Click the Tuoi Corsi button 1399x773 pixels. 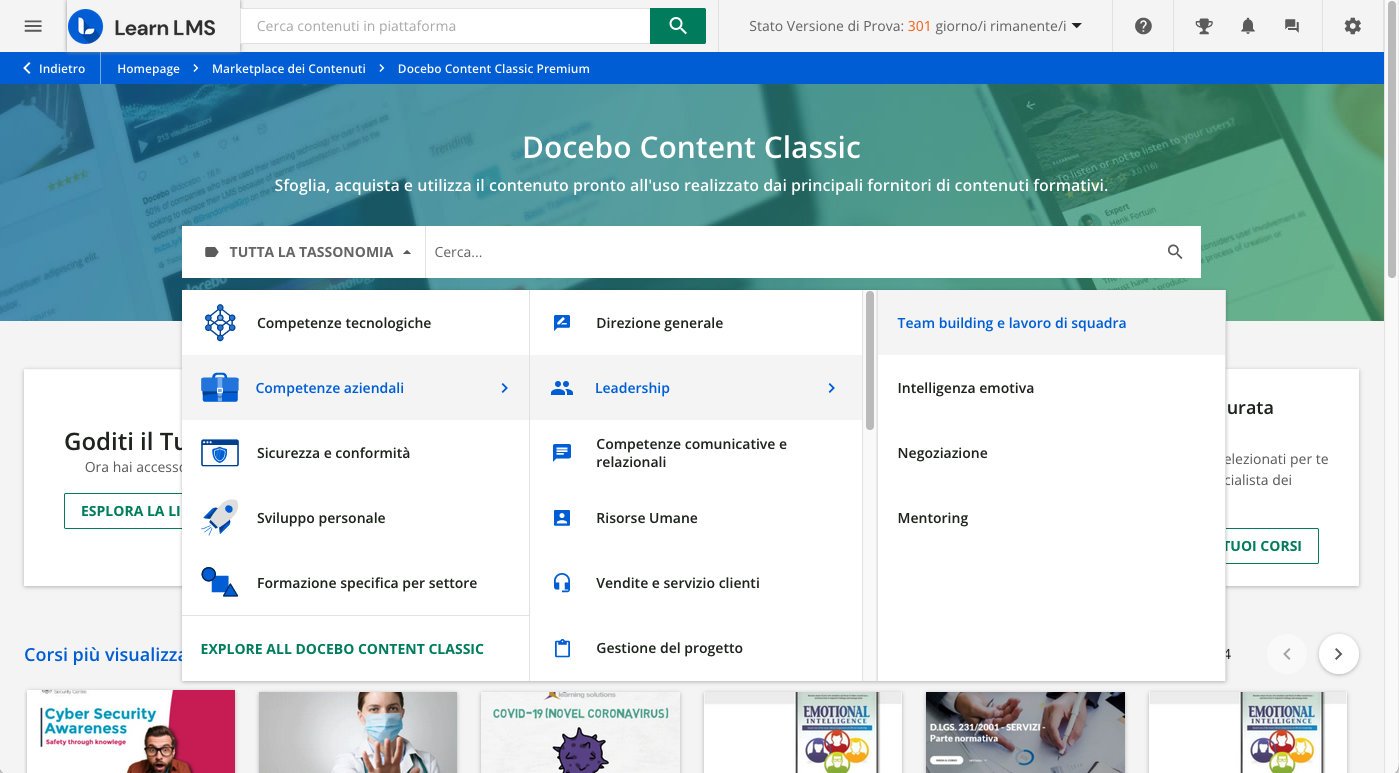point(1271,546)
